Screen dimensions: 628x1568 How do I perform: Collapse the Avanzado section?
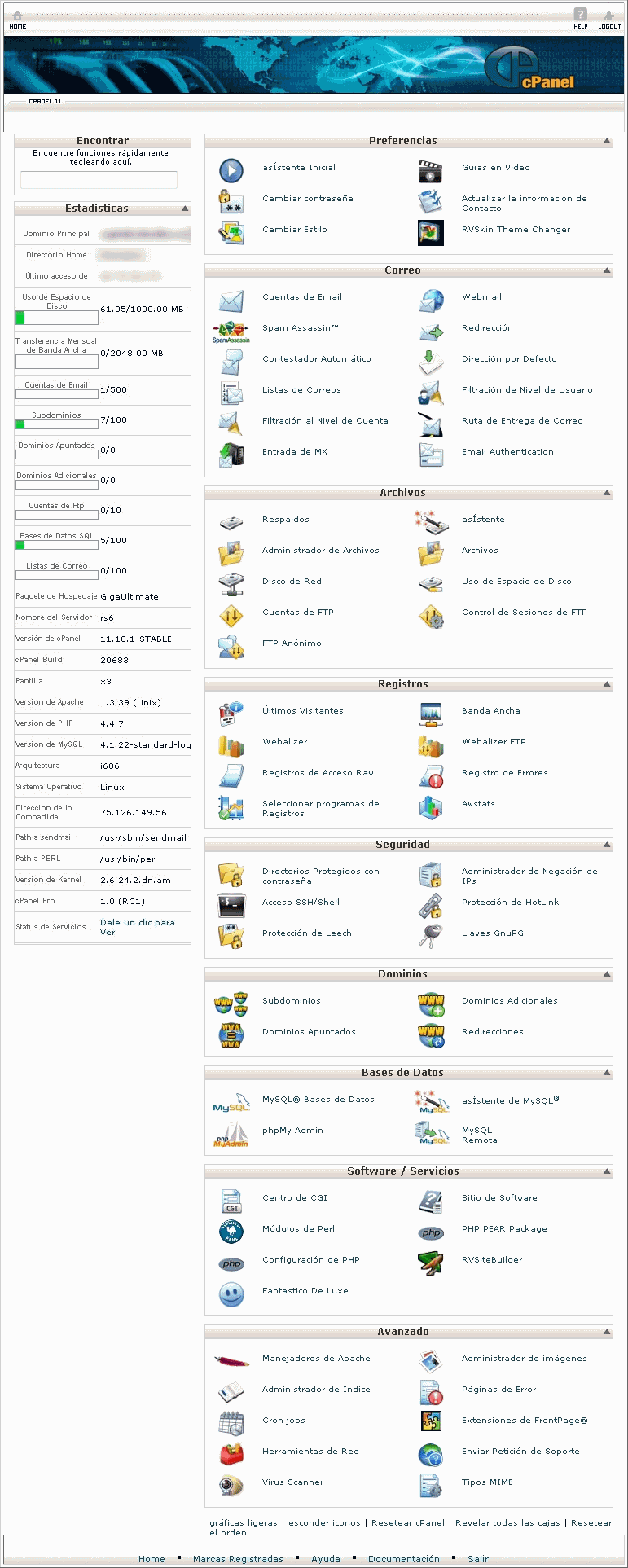tap(607, 1332)
